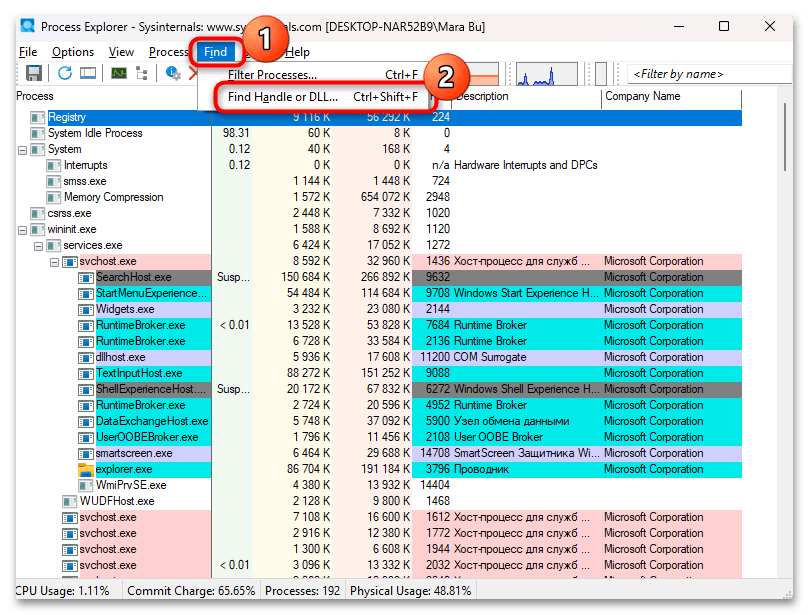The width and height of the screenshot is (809, 615).
Task: Collapse the wininit.exe tree node
Action: point(22,231)
